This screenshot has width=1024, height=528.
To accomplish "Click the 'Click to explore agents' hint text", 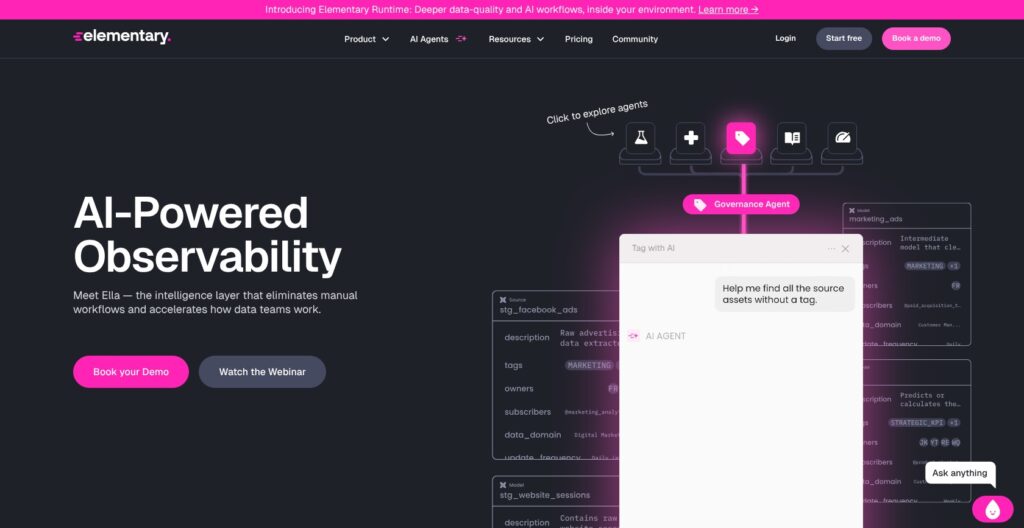I will pos(597,112).
